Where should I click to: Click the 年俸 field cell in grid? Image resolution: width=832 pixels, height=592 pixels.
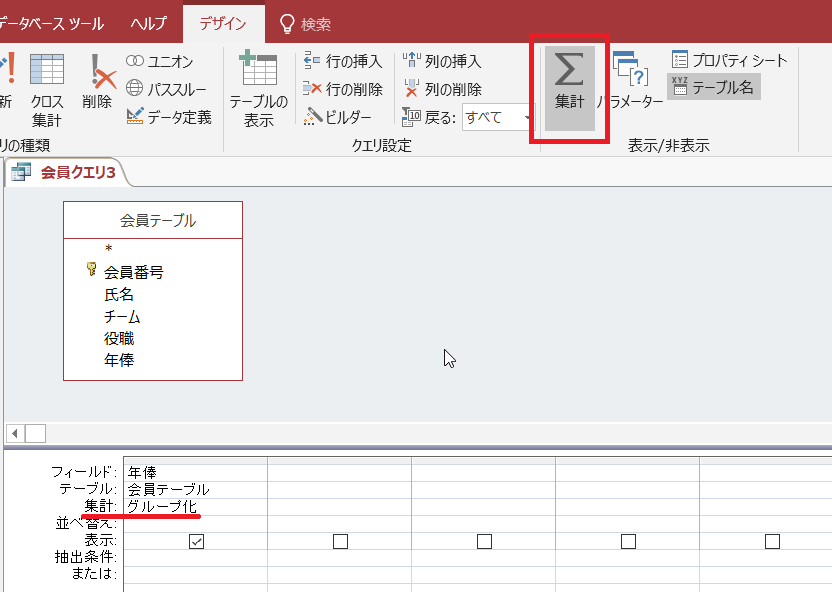tap(195, 472)
